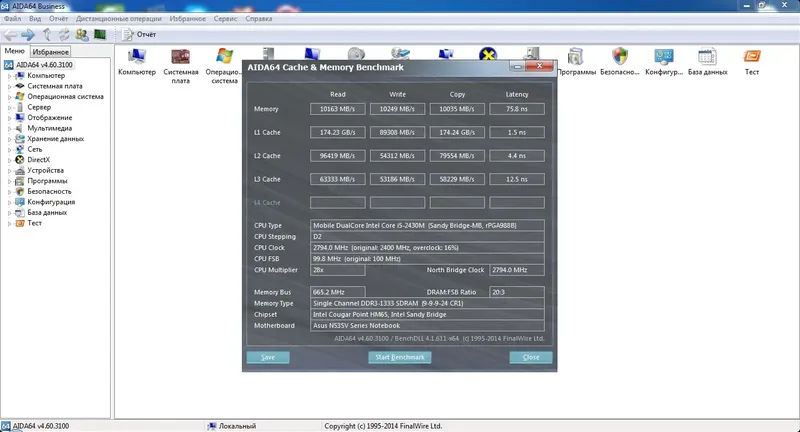The image size is (800, 432).
Task: Expand the Безопасность tree node
Action: (9, 192)
